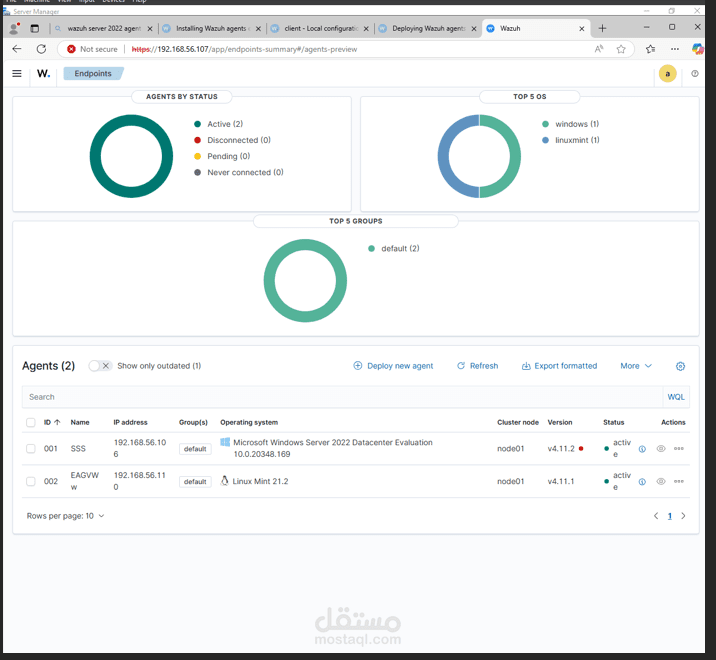The height and width of the screenshot is (660, 716).
Task: Close the 'client - Local configuration' tab
Action: [x=366, y=28]
